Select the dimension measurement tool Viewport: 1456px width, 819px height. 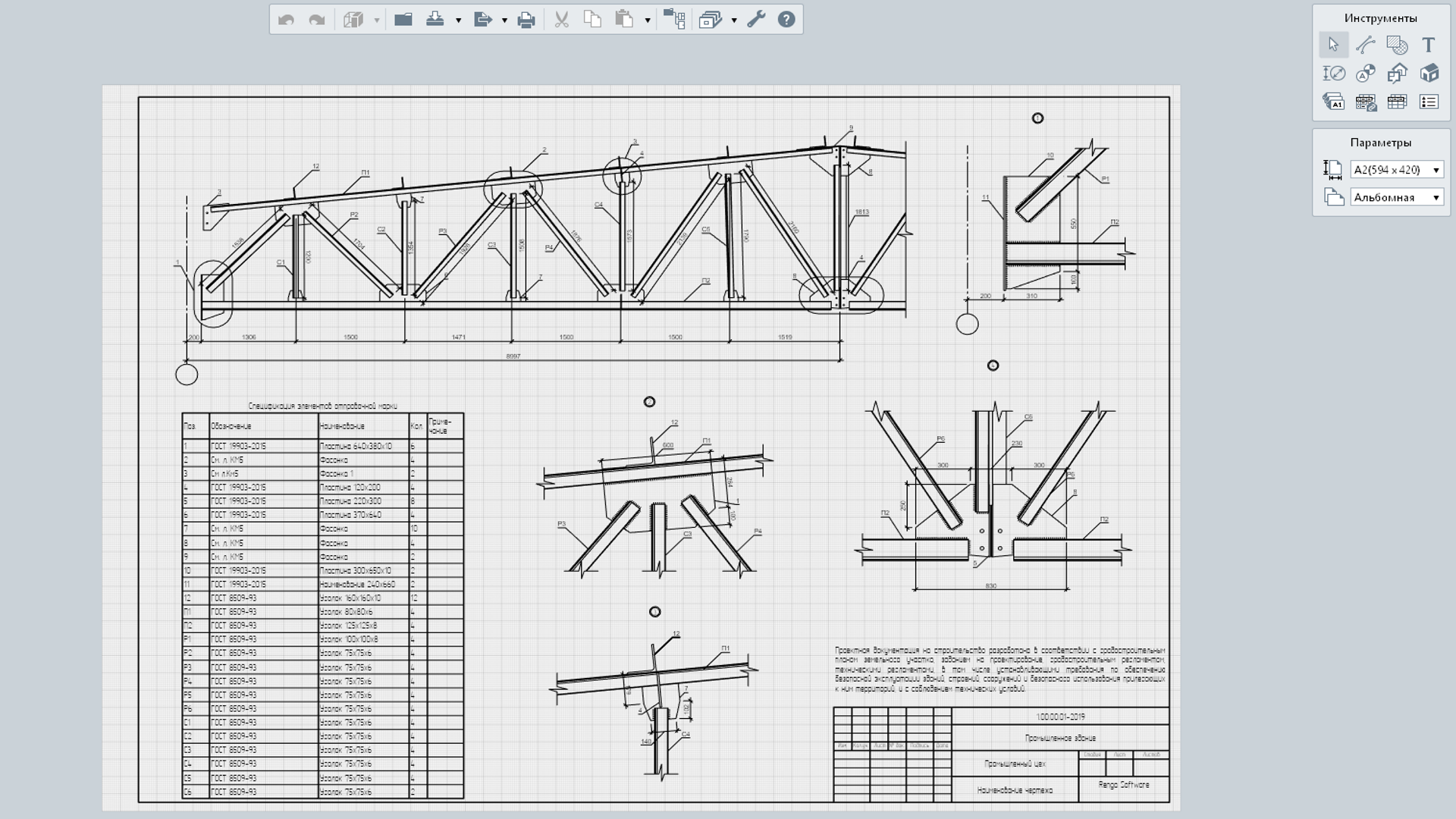click(x=1333, y=74)
